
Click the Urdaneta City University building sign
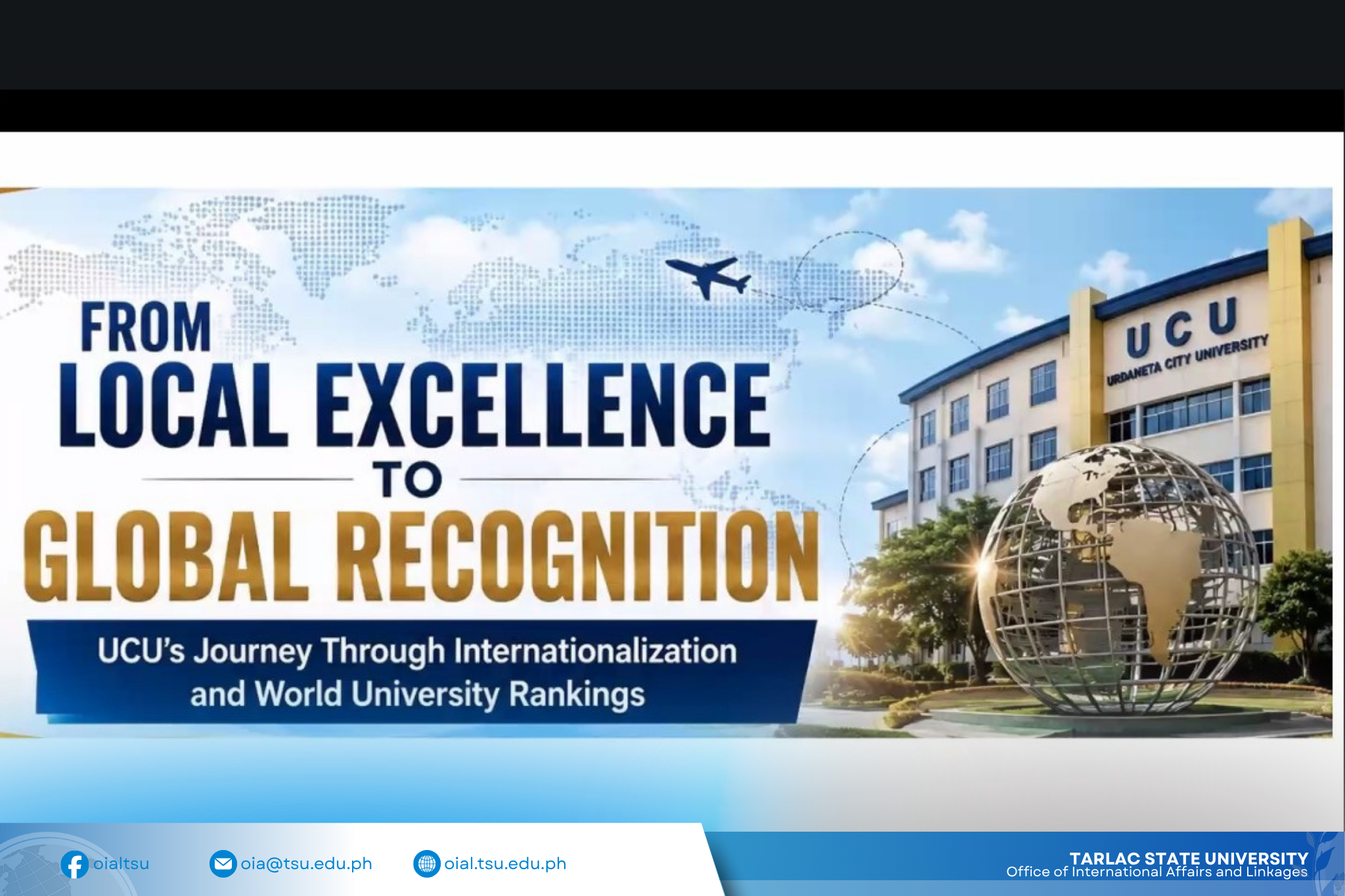click(x=1187, y=360)
